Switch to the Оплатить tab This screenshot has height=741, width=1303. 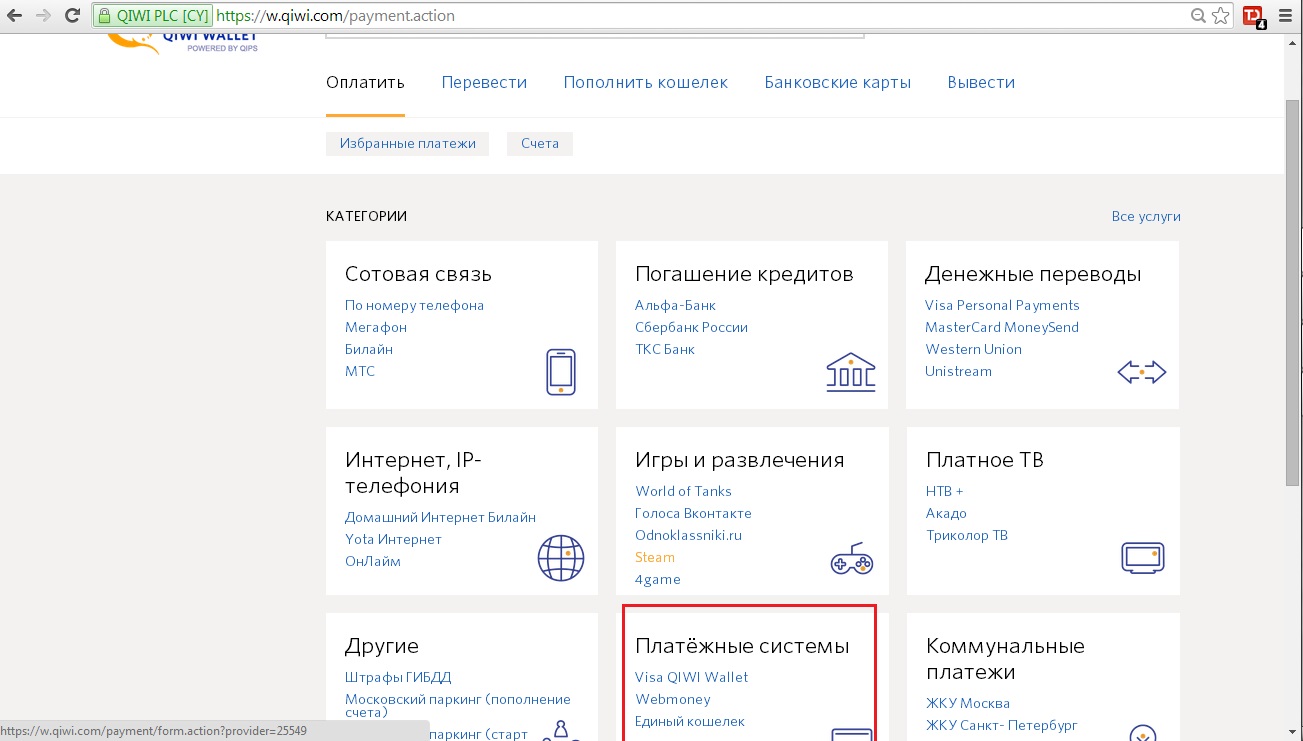[365, 83]
